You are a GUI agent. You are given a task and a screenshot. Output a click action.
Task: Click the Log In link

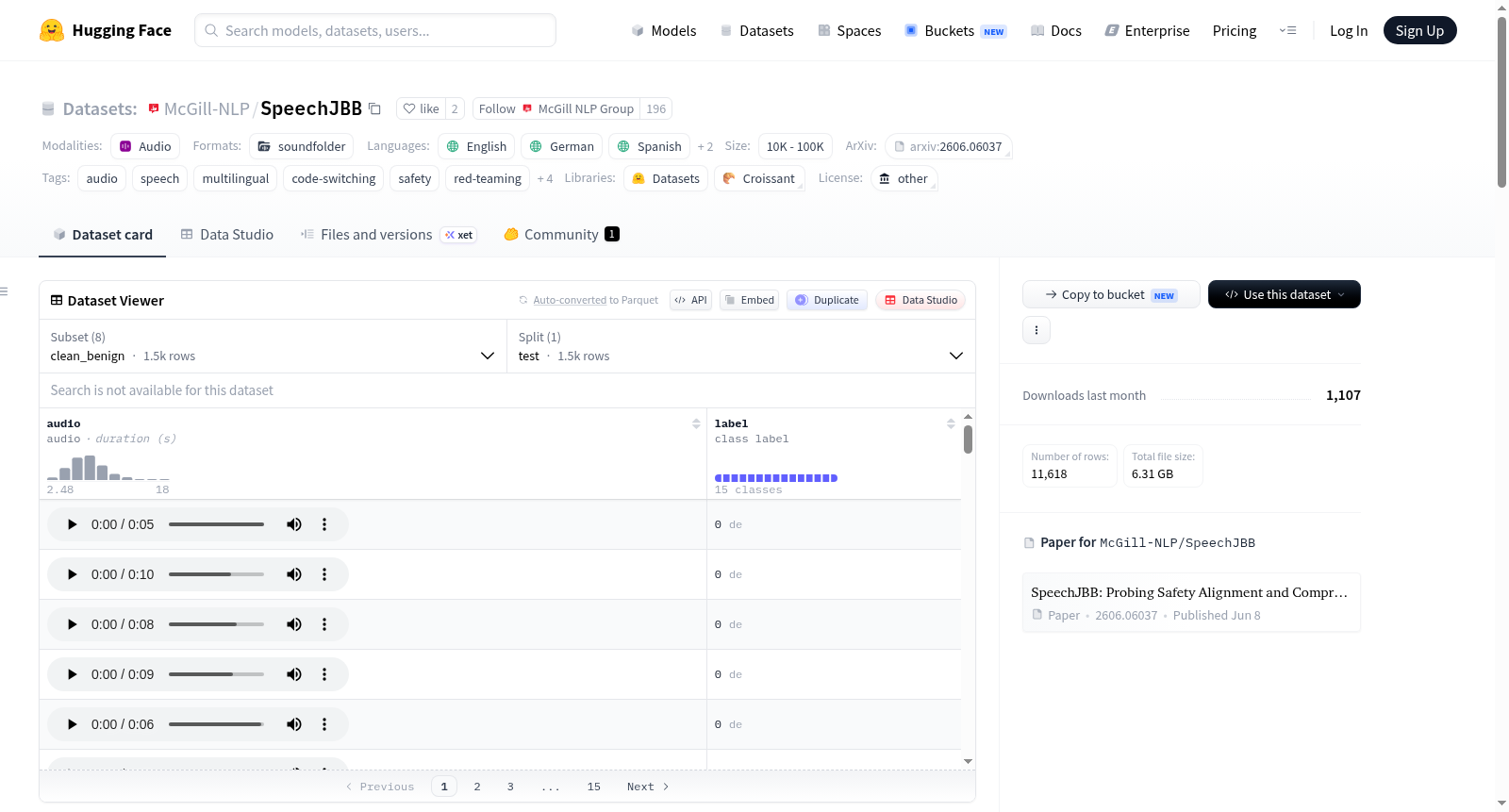click(x=1349, y=31)
